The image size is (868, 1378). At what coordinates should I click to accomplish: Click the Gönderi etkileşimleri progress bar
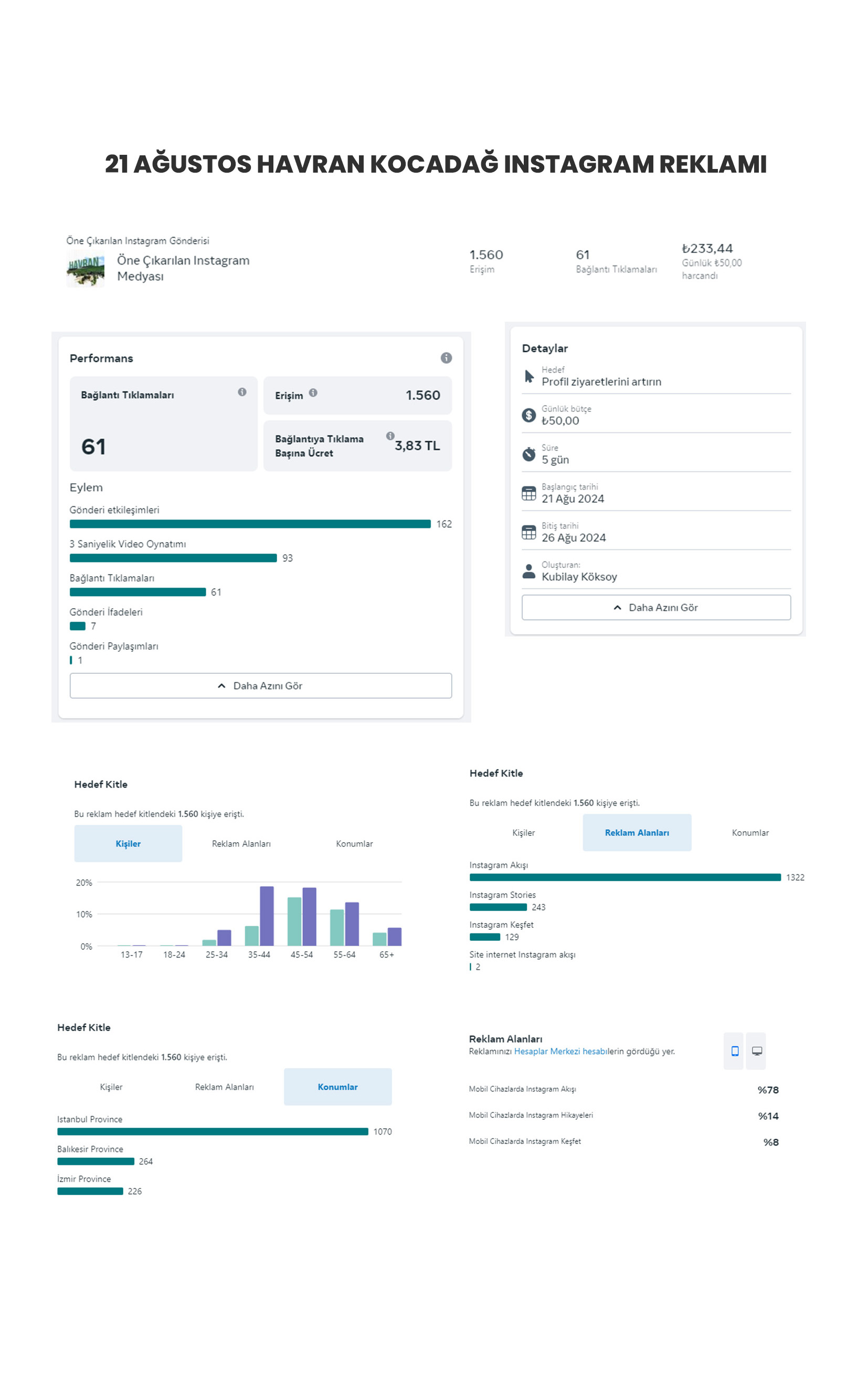[x=250, y=524]
